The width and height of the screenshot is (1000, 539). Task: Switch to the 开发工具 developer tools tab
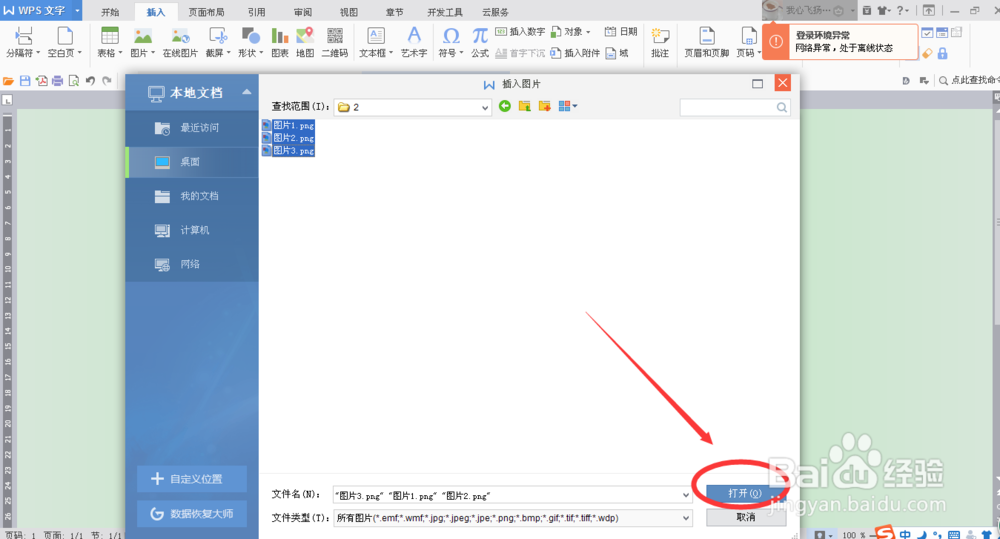(x=445, y=12)
